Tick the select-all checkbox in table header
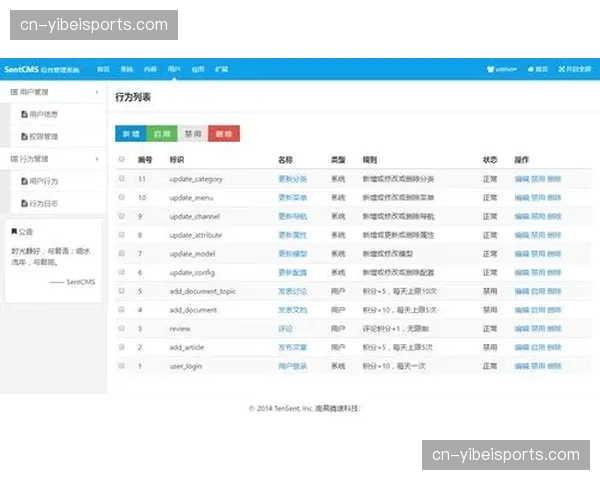This screenshot has height=480, width=600. (122, 159)
